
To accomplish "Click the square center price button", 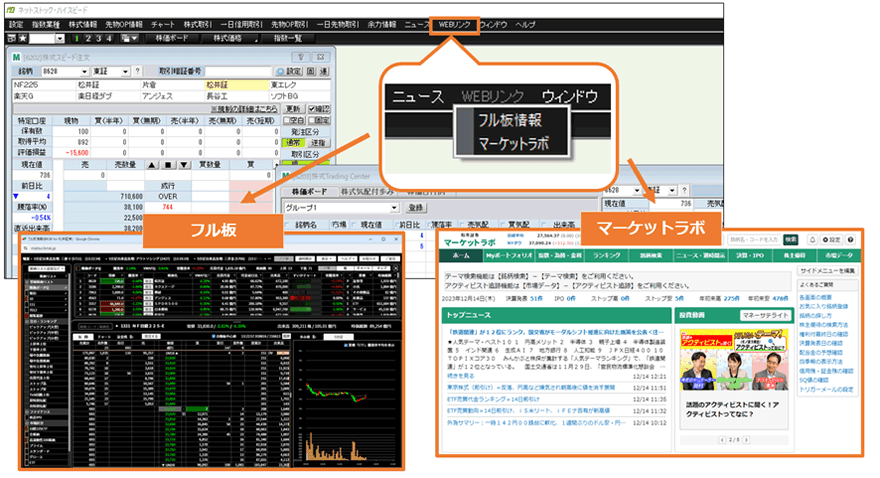I will [x=168, y=165].
